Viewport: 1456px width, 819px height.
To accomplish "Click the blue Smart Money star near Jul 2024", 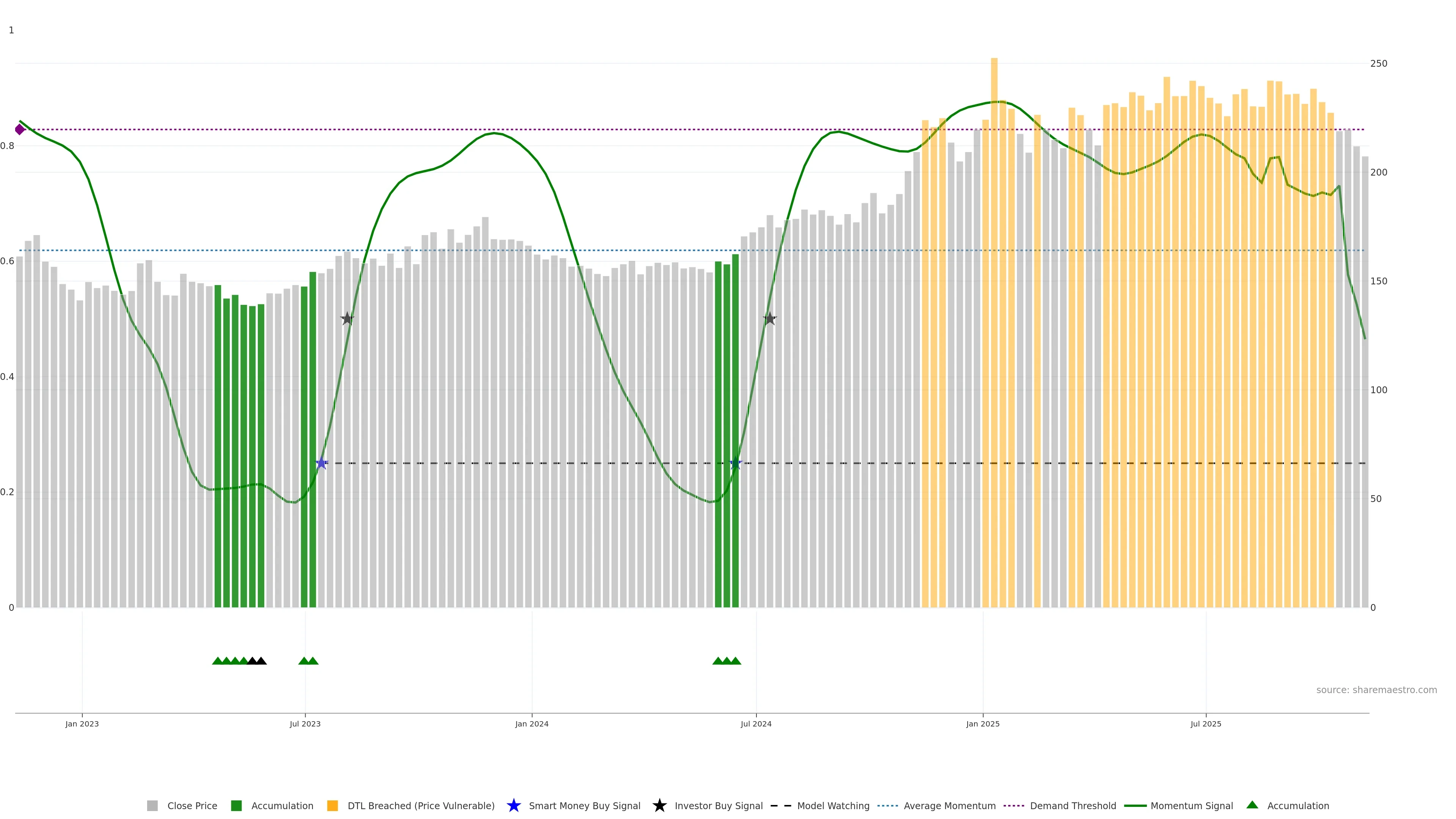I will click(x=735, y=463).
